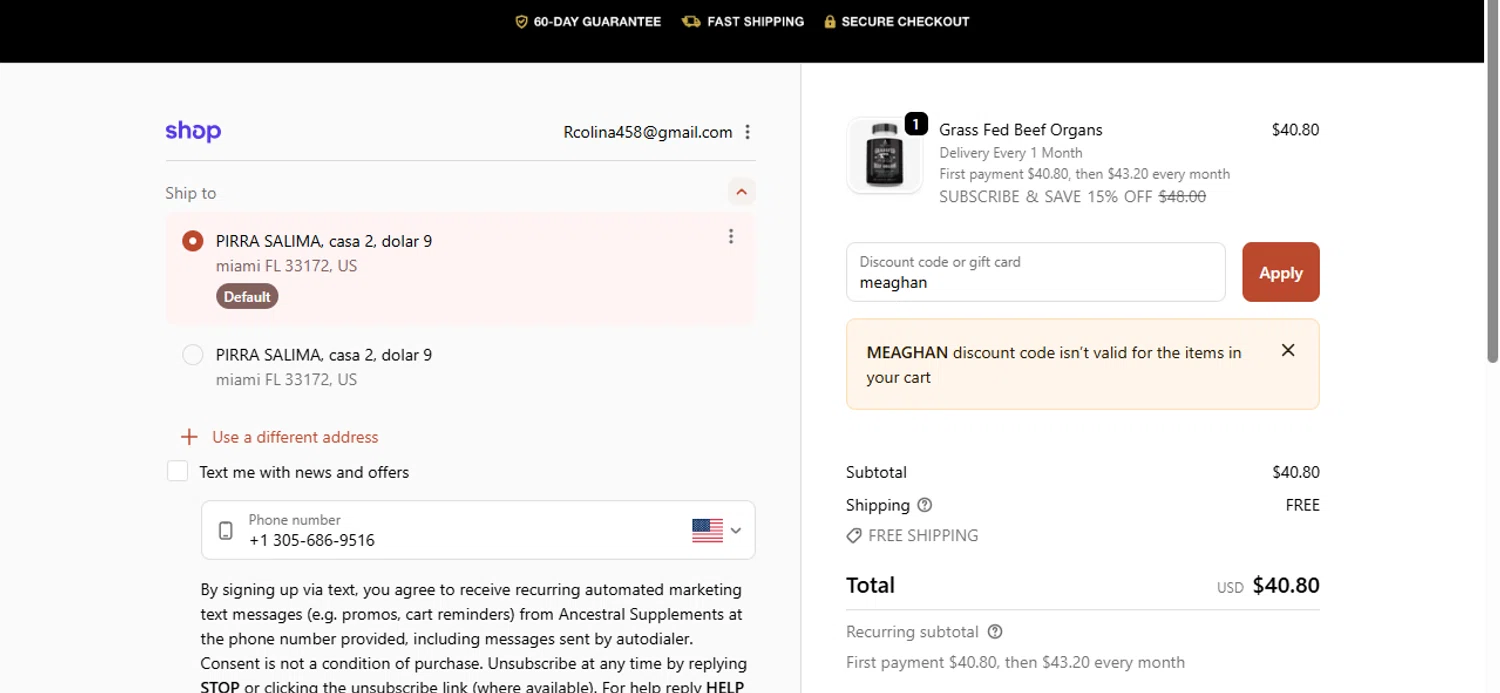Viewport: 1500px width, 693px height.
Task: Click the phone device icon
Action: point(226,530)
